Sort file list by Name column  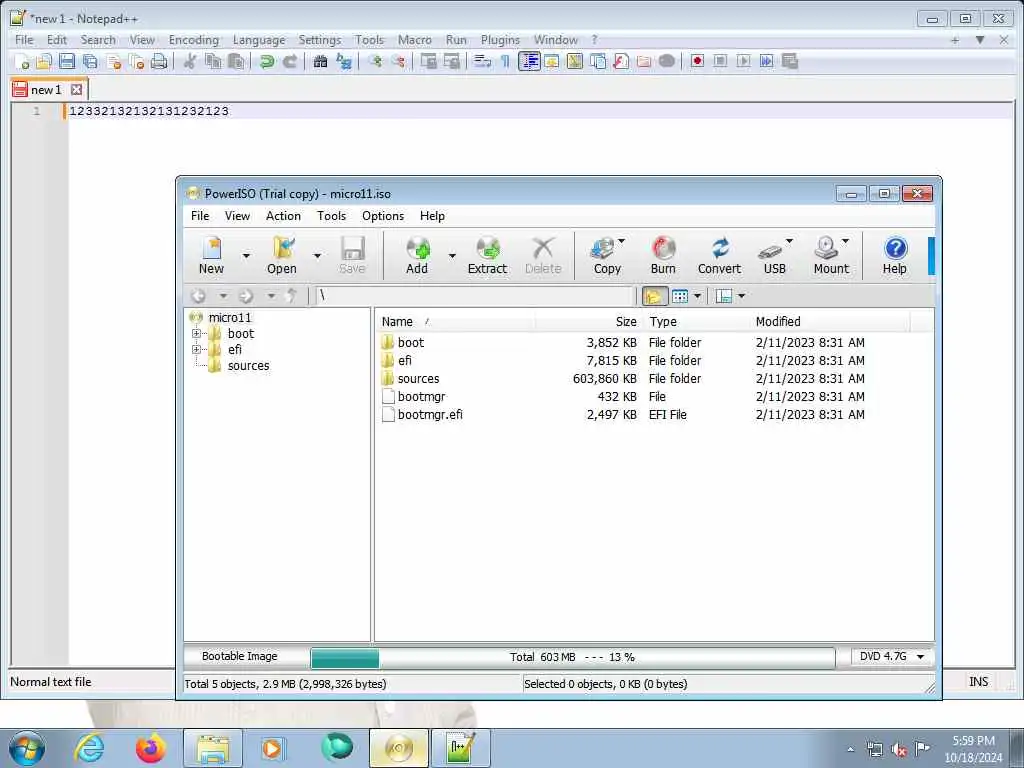(x=455, y=321)
